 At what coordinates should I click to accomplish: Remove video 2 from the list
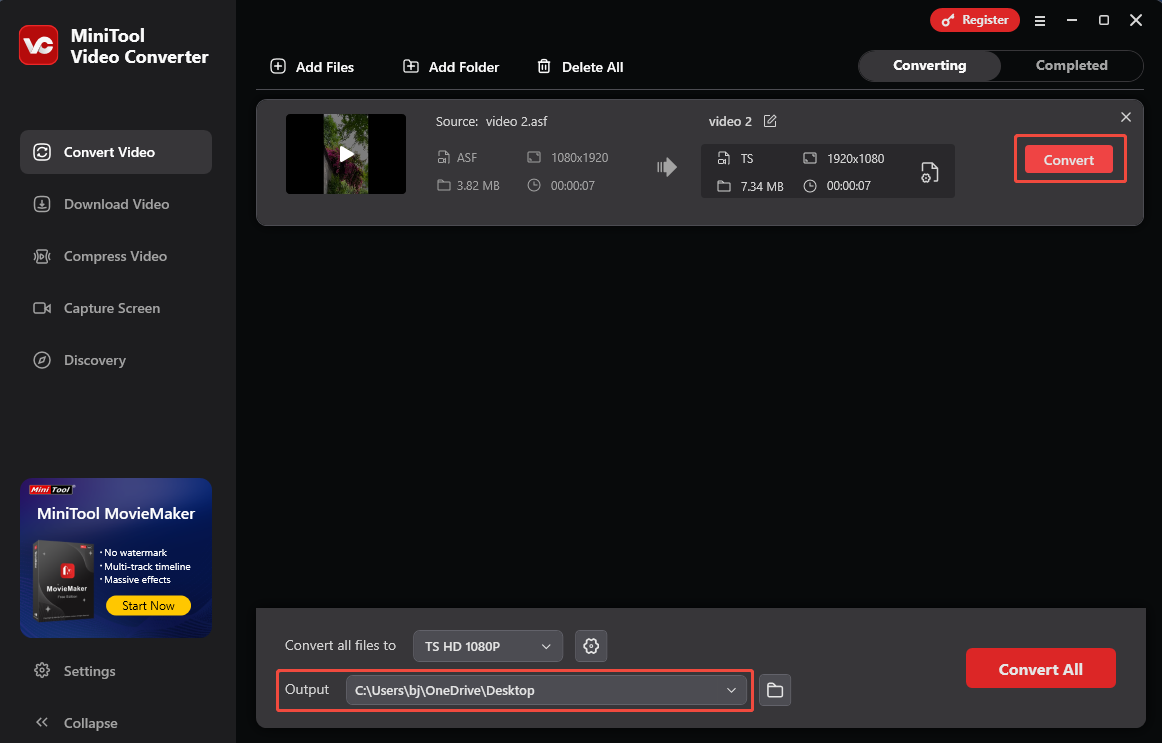tap(1126, 117)
